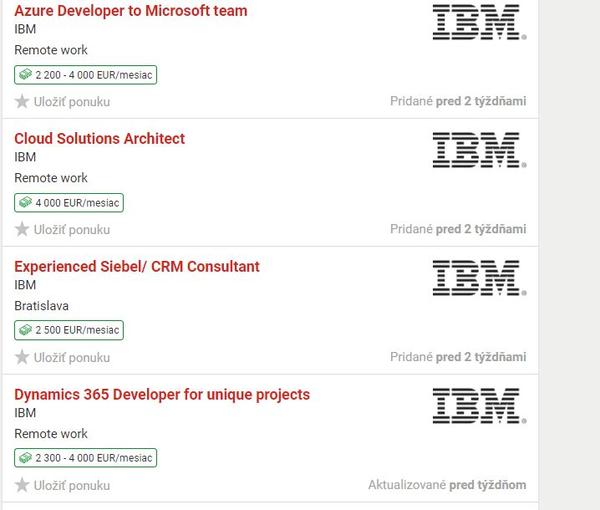Click "Uložiť ponuku" under Dynamics 365 Developer
Viewport: 600px width, 510px height.
pos(72,485)
